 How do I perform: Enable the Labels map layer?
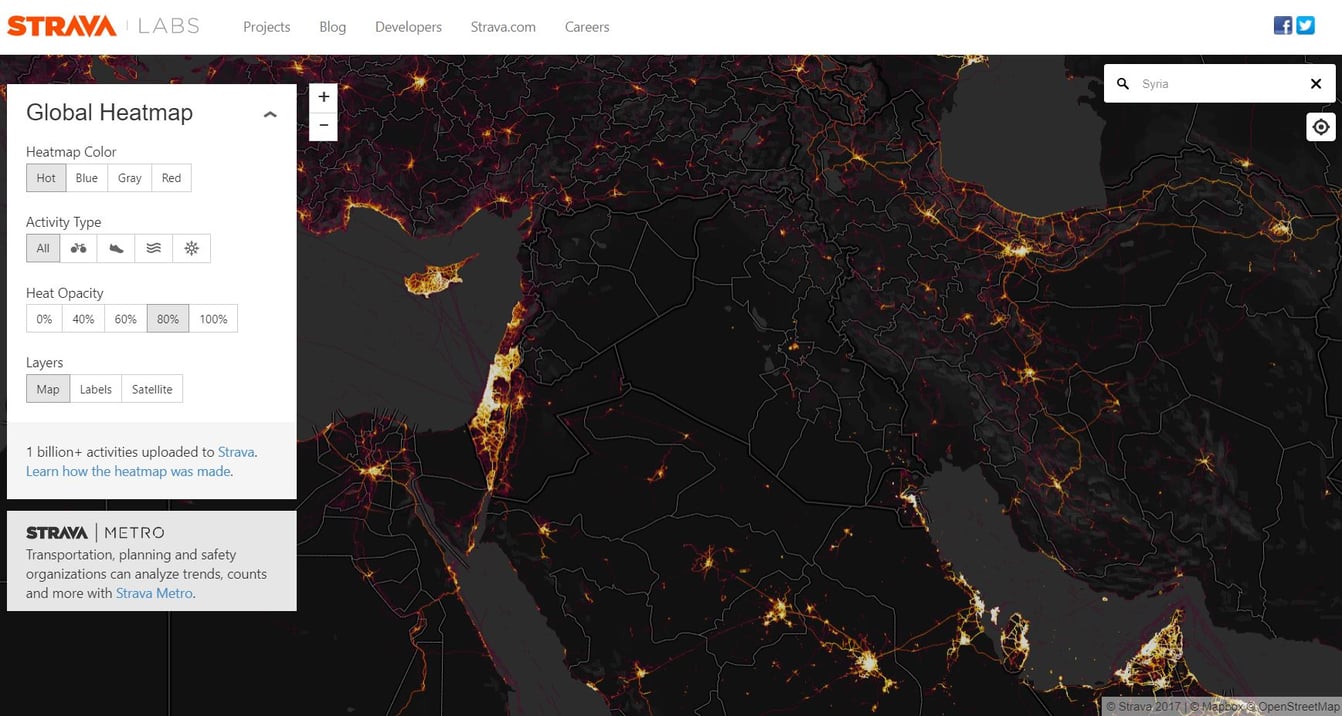click(x=95, y=388)
